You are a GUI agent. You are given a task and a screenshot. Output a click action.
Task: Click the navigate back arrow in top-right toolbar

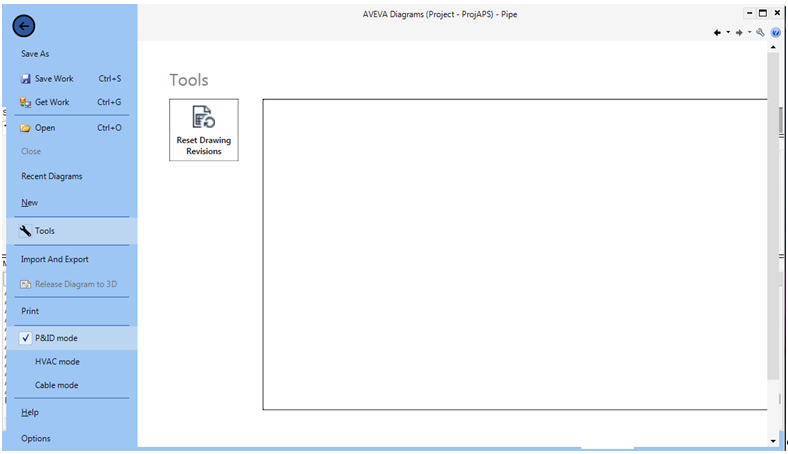click(717, 33)
